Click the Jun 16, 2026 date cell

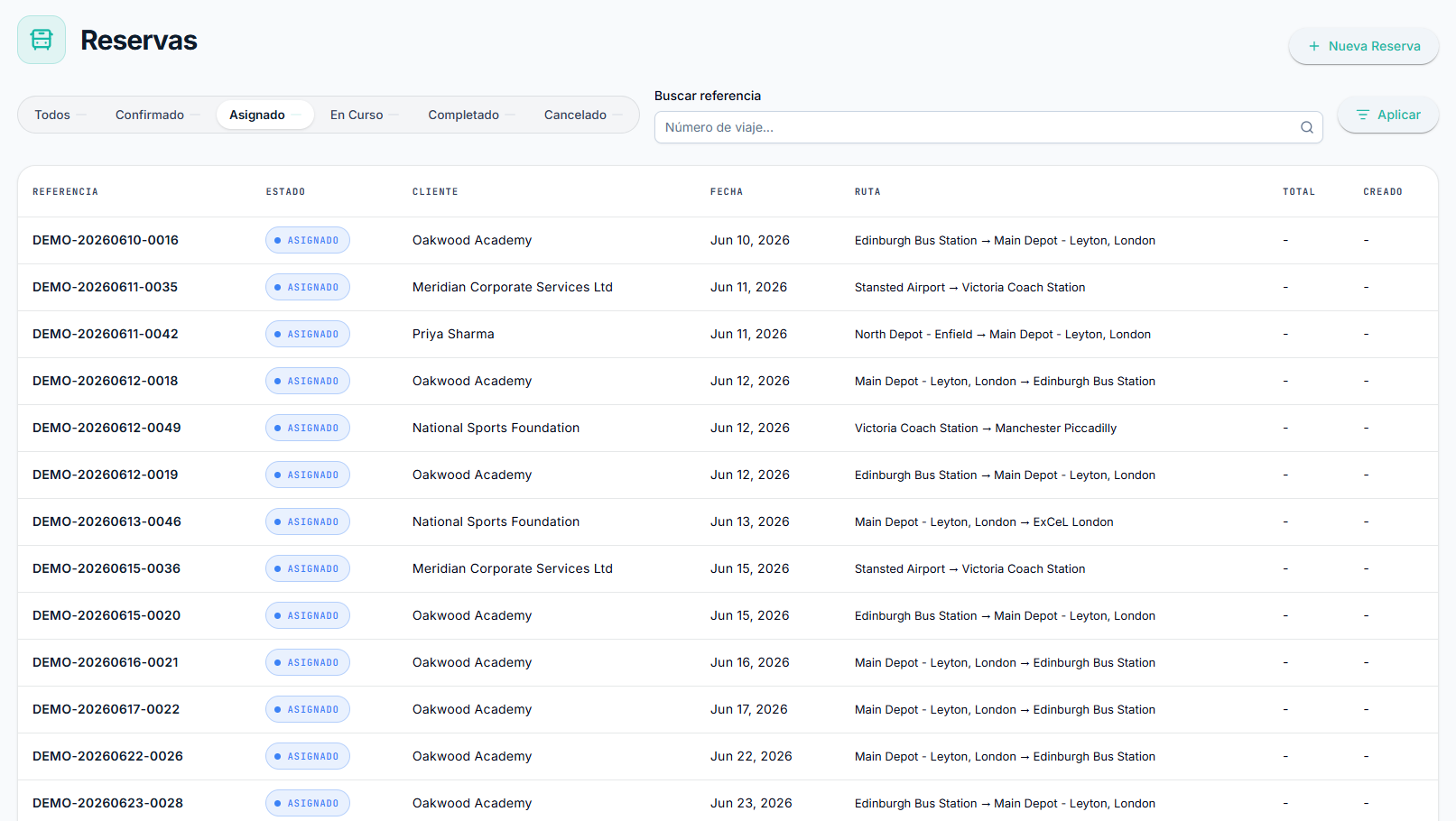pos(749,662)
